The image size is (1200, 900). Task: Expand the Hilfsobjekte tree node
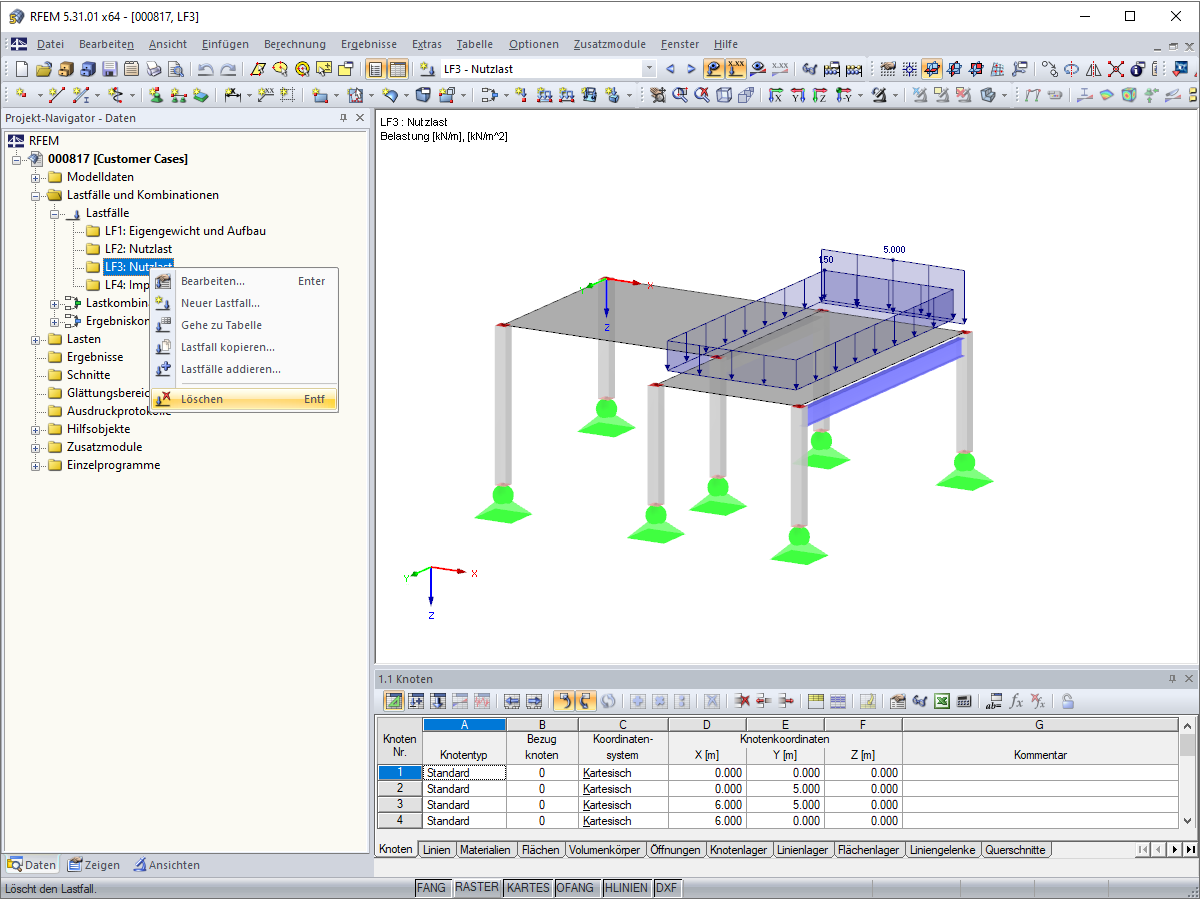tap(37, 429)
